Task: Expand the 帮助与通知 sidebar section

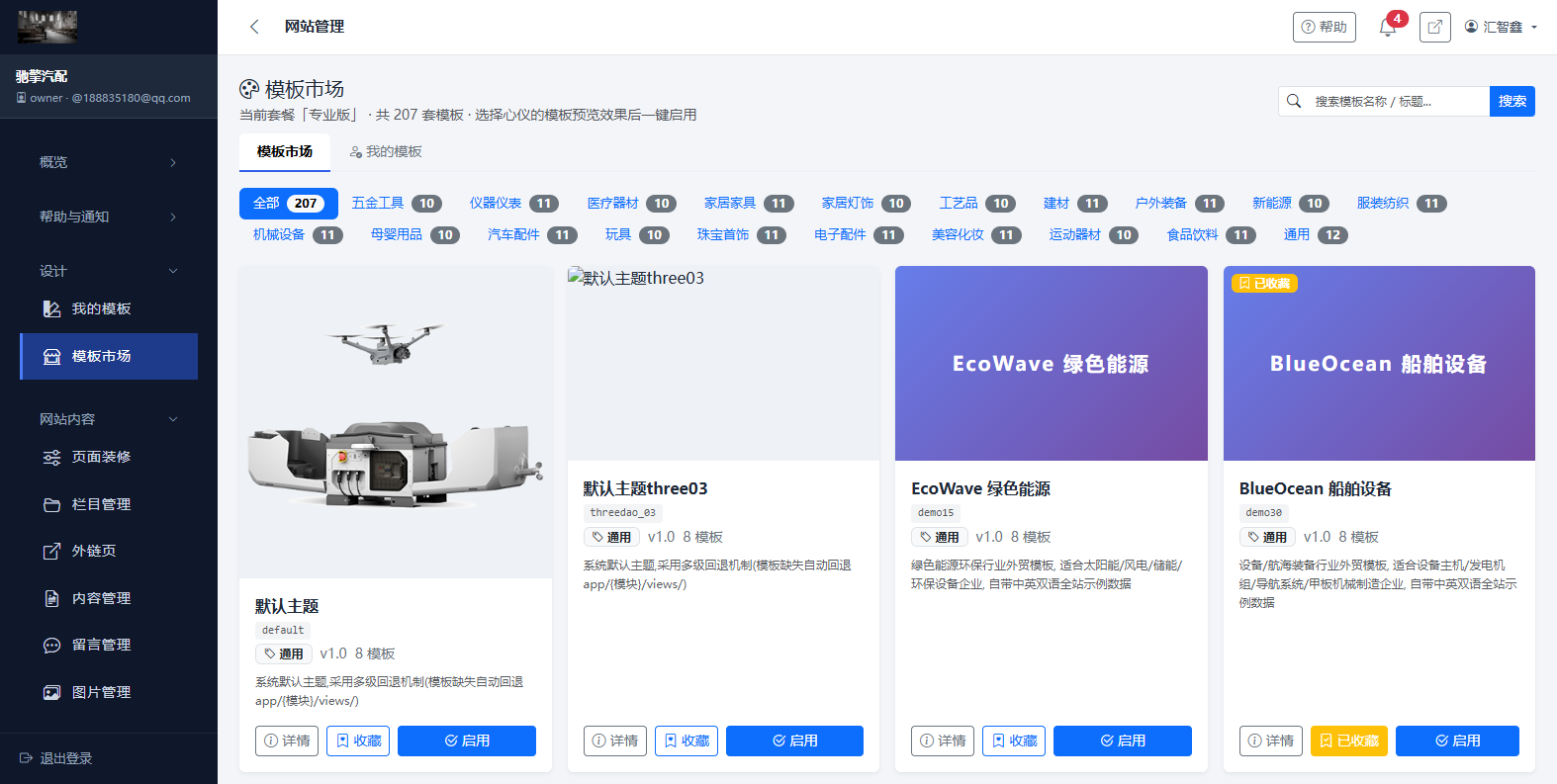Action: [109, 217]
